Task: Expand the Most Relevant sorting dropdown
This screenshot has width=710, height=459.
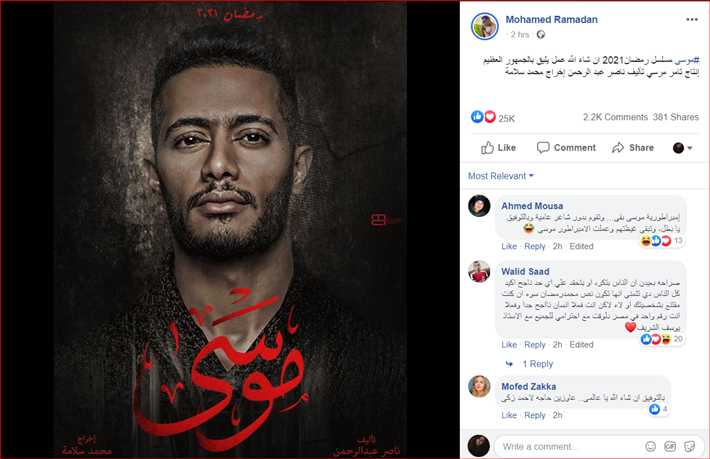Action: point(501,176)
